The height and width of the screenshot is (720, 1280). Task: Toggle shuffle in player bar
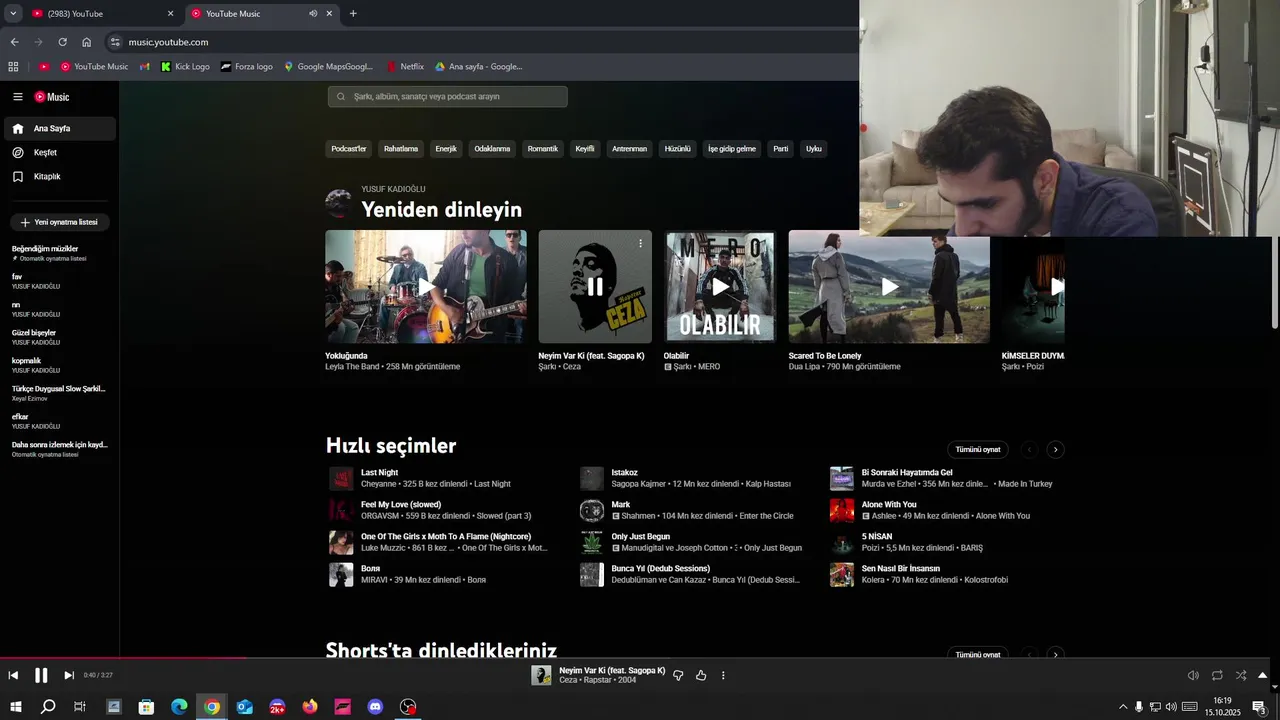tap(1241, 675)
